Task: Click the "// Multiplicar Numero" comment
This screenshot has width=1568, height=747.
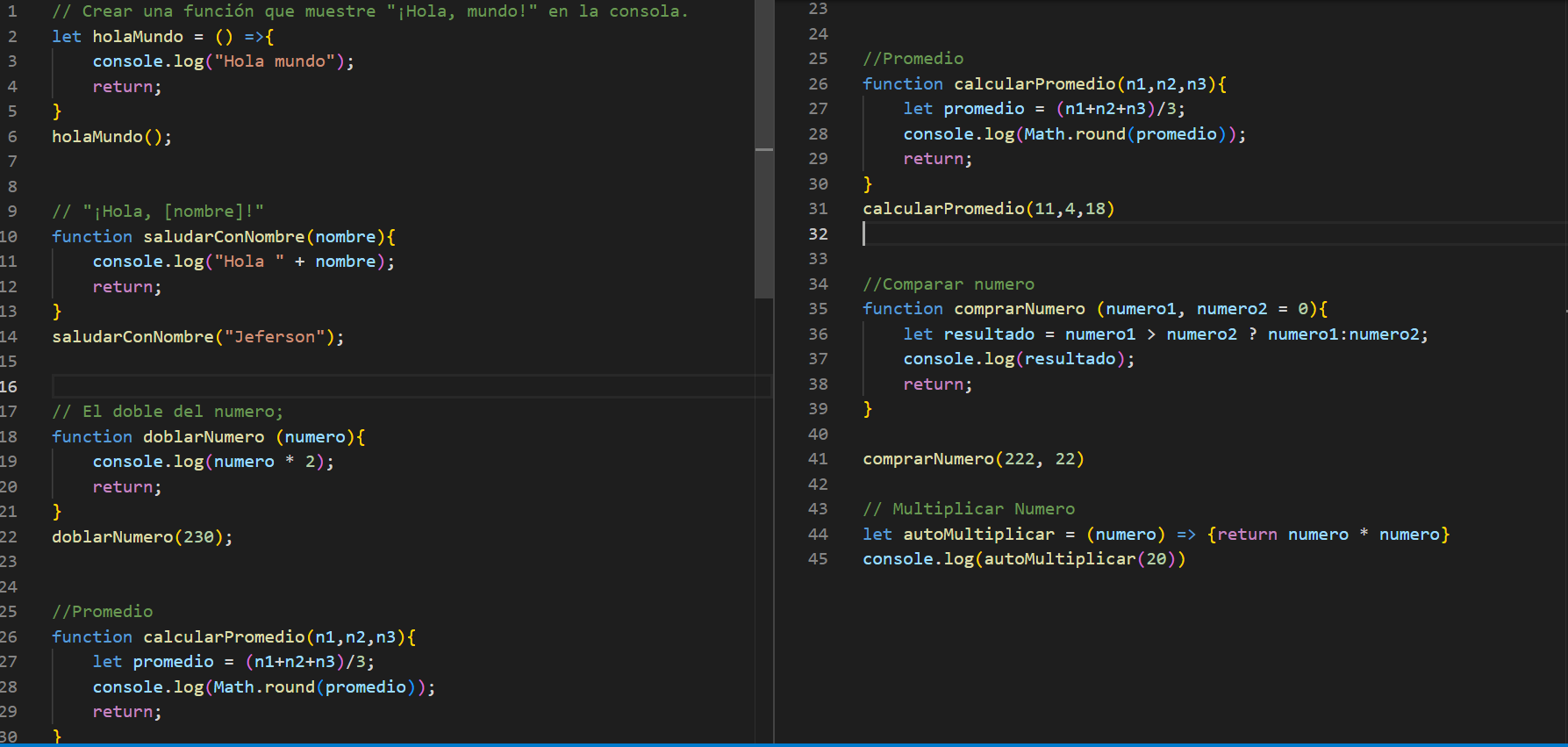Action: click(x=969, y=509)
